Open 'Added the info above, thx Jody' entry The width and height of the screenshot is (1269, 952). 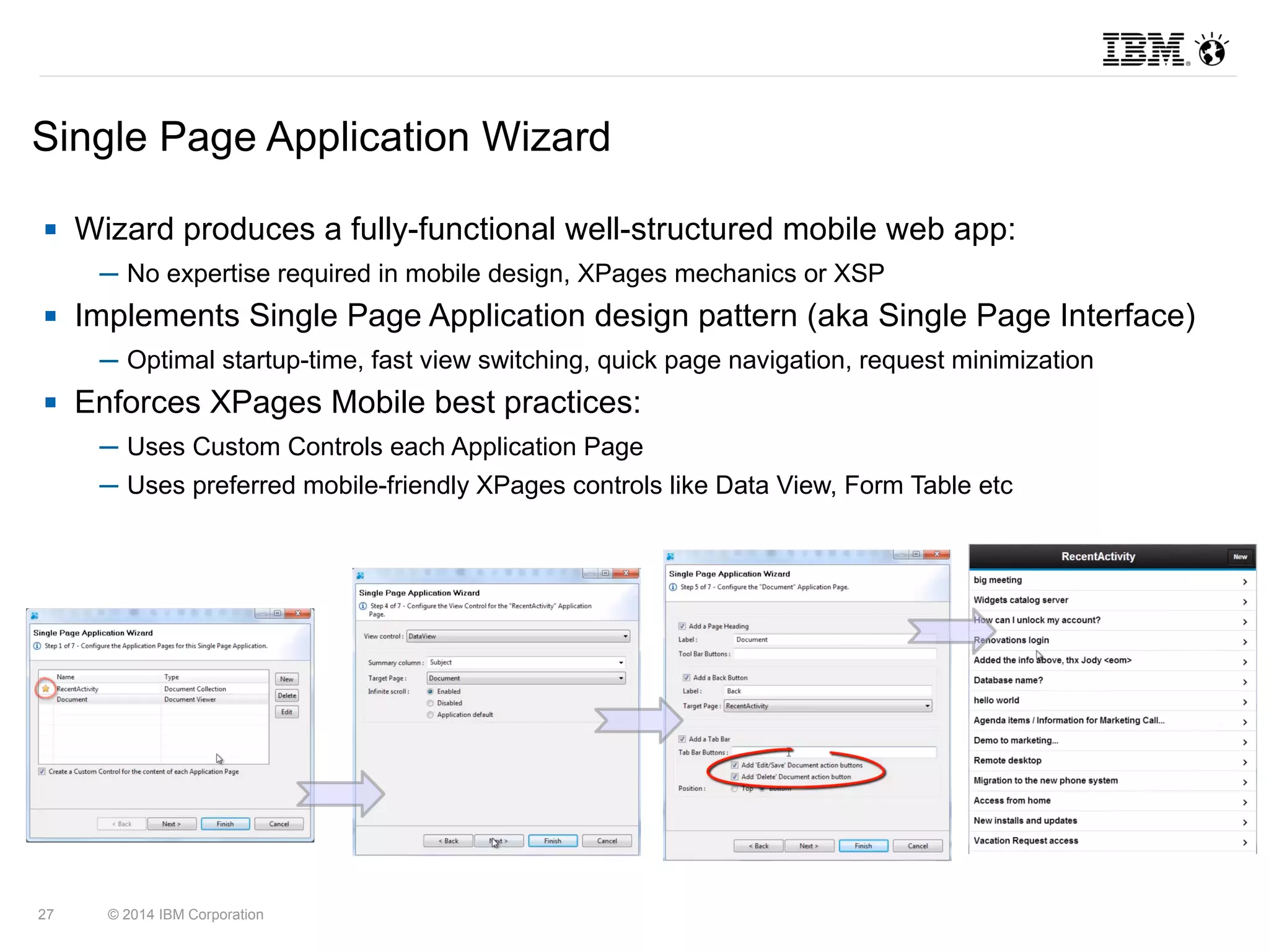(1112, 660)
